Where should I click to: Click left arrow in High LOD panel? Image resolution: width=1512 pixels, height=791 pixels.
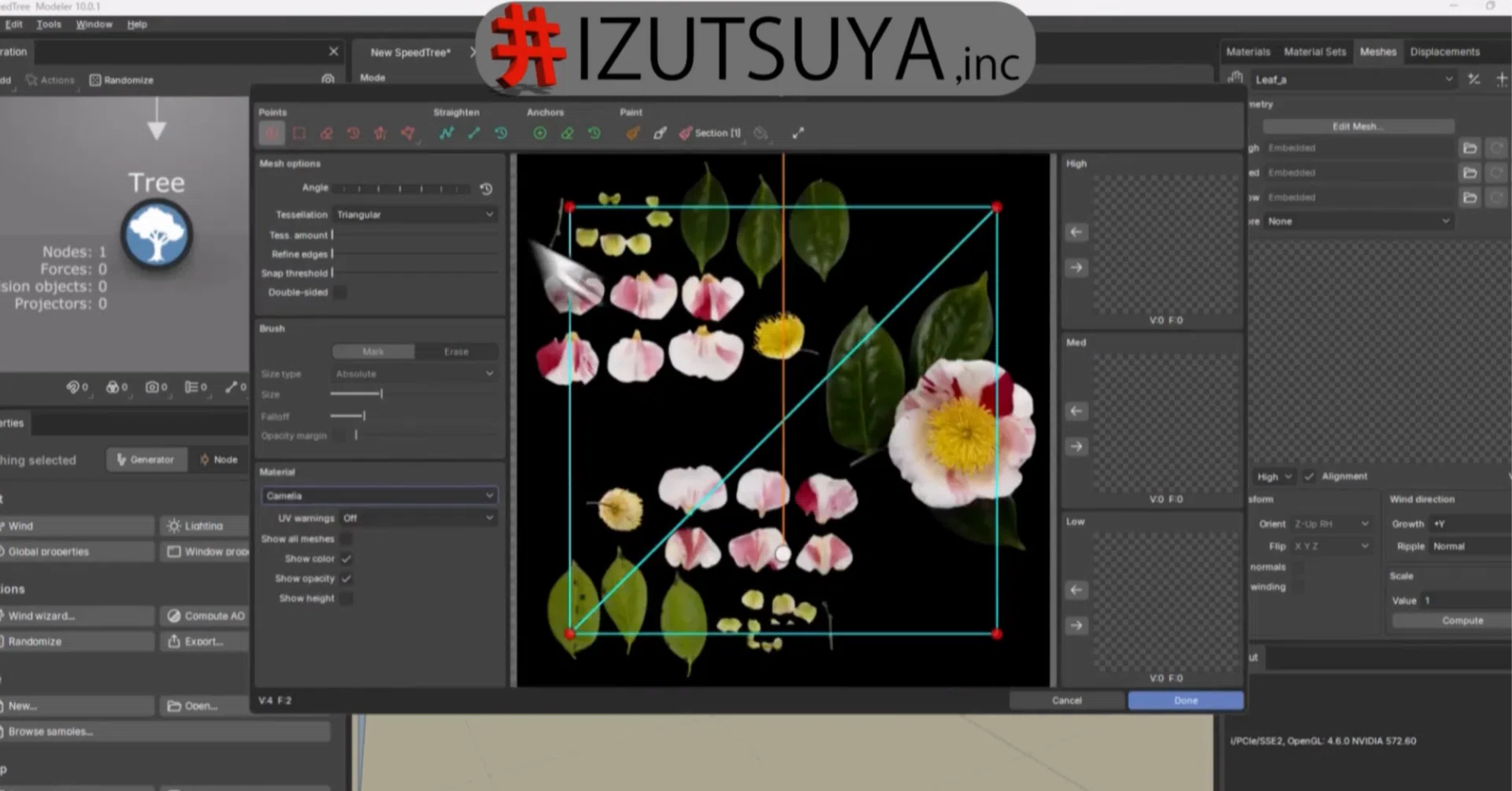click(1076, 232)
